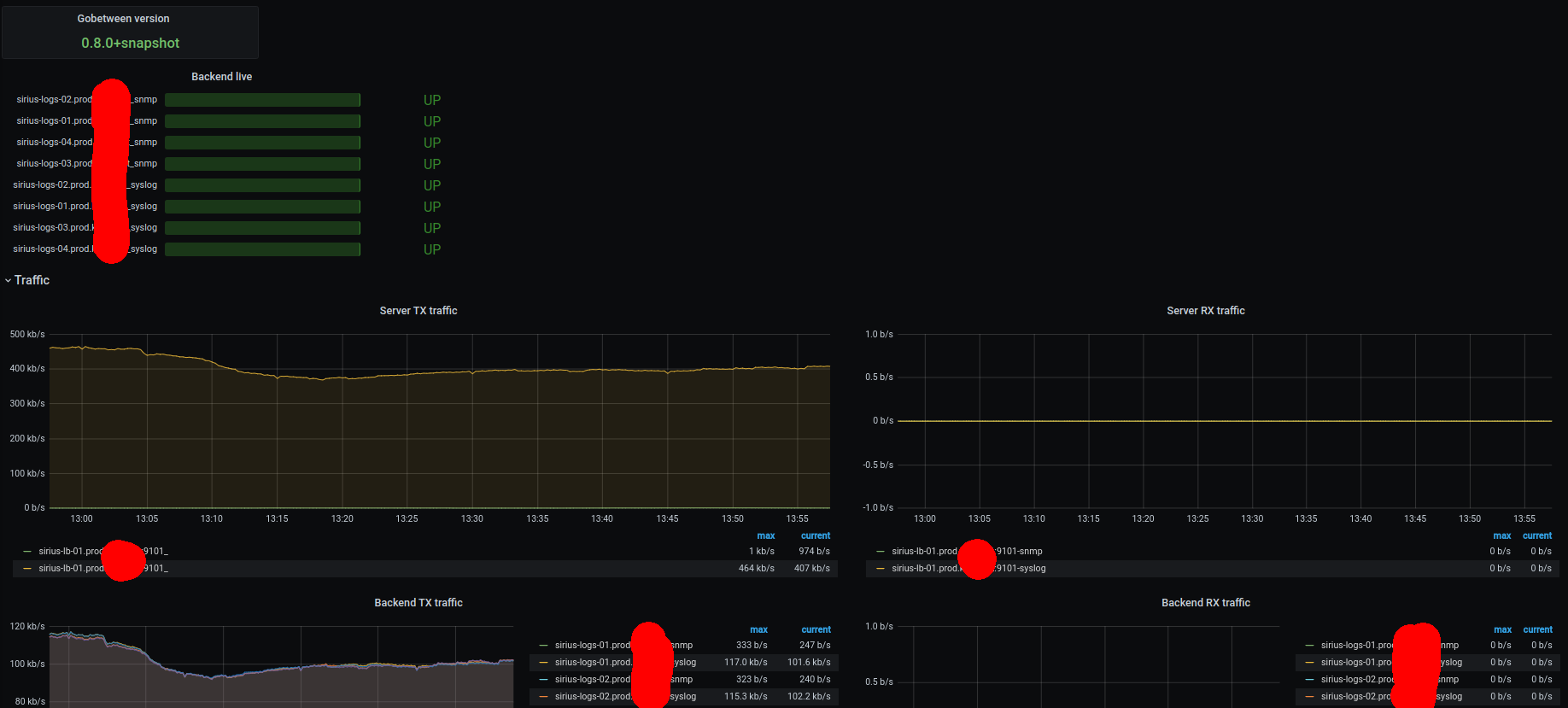This screenshot has width=1568, height=708.
Task: Click UP status for sirius-logs-01 syslog
Action: 432,207
